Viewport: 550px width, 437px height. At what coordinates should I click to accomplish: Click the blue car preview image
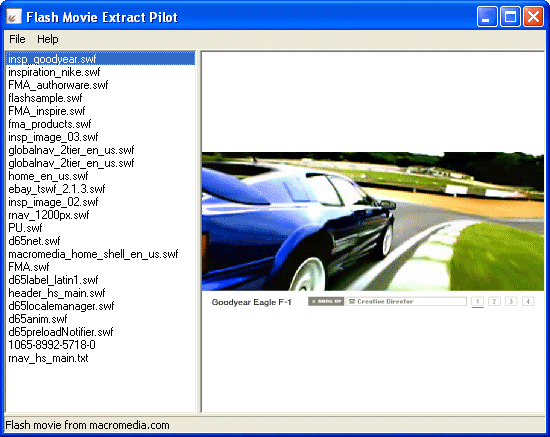pos(373,221)
